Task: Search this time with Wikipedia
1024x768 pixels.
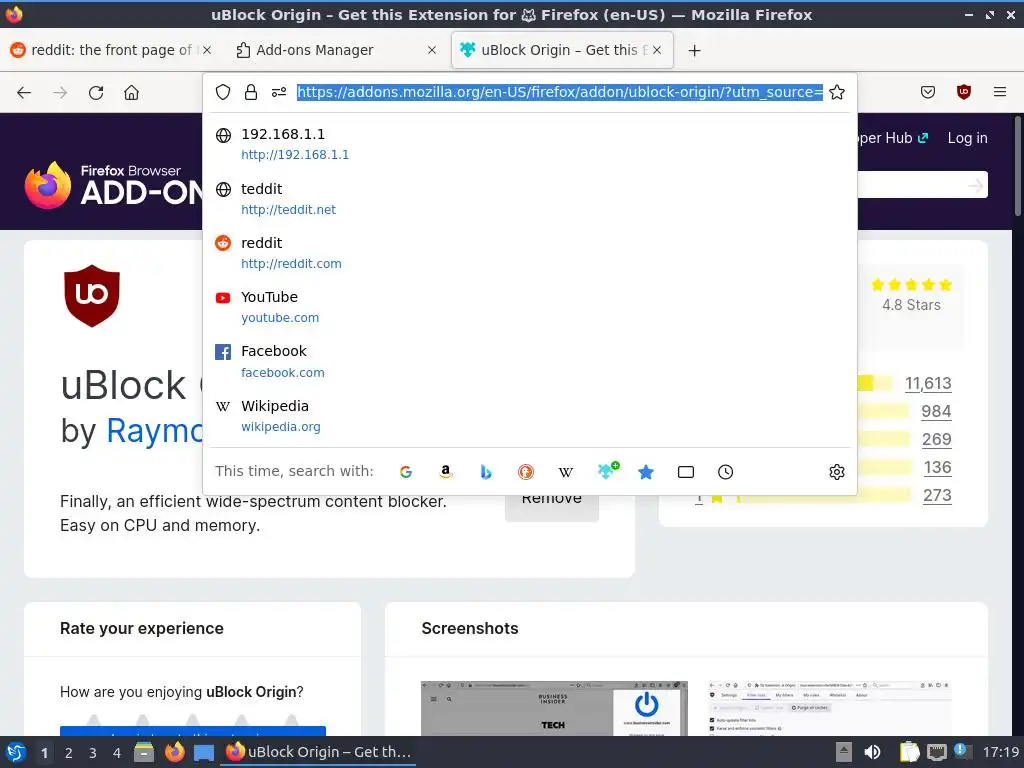Action: (x=566, y=472)
